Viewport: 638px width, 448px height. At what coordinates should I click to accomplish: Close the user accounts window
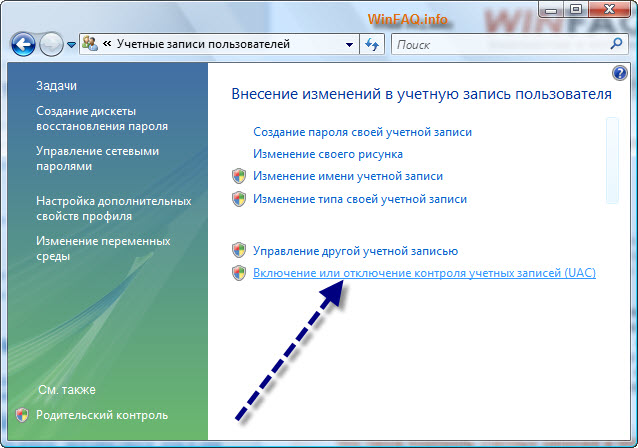click(609, 10)
